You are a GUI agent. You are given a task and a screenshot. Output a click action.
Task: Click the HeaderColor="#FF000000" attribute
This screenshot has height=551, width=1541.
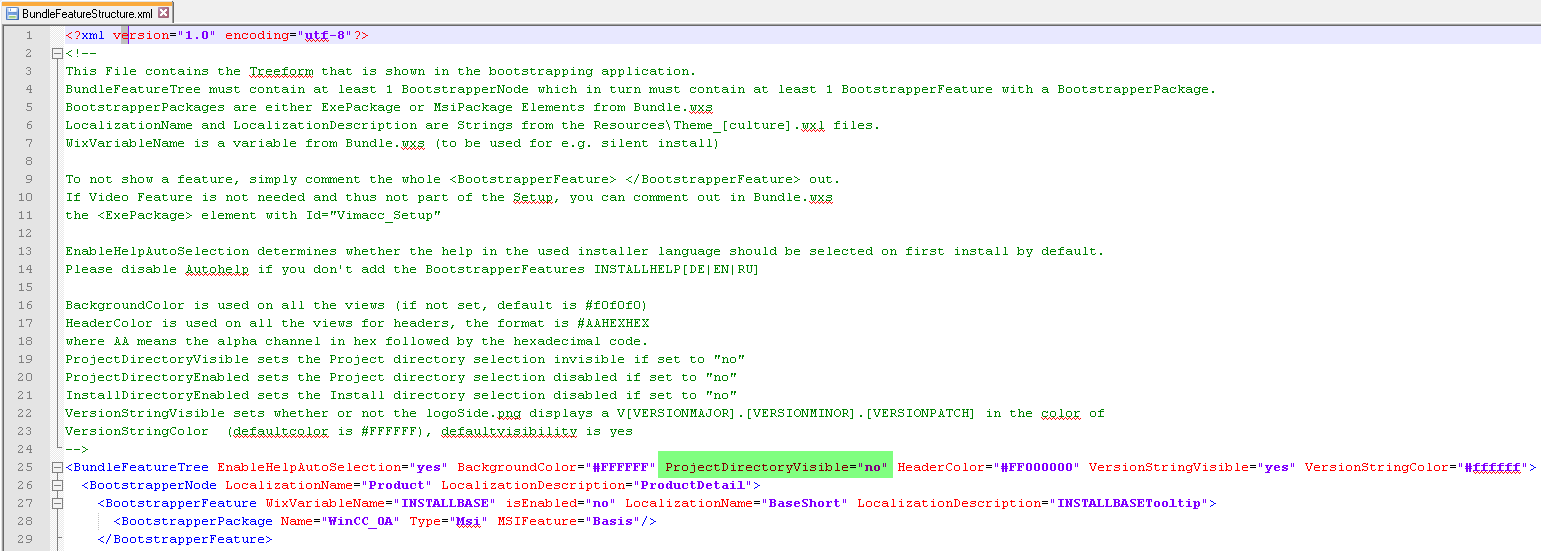coord(989,467)
